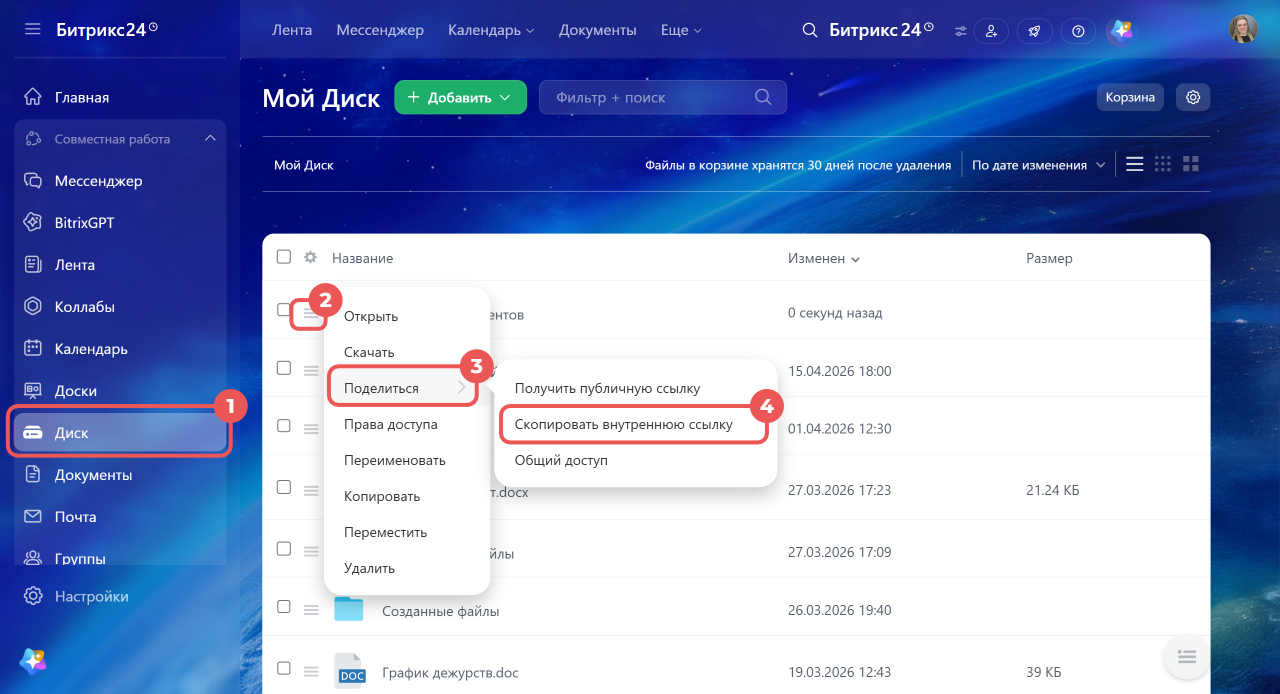Click the rocket icon in top bar

(x=1035, y=31)
